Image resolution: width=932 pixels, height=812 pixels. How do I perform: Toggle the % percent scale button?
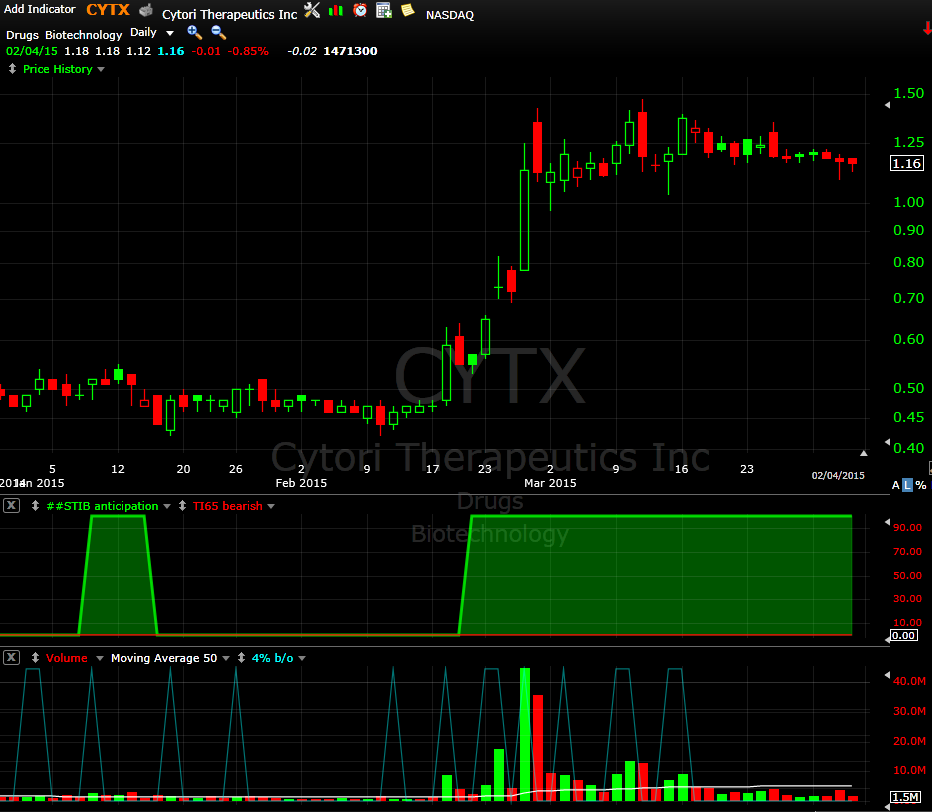[921, 485]
